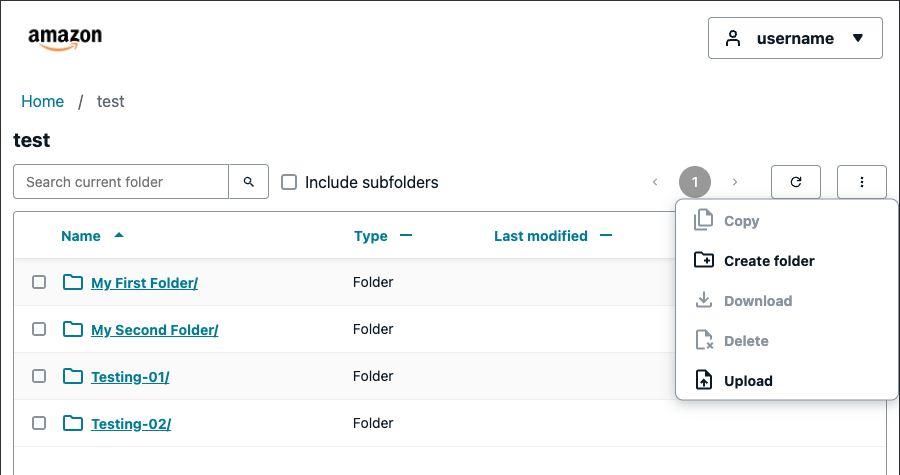Toggle the three-dot actions menu
Screen dimensions: 900x475
point(862,182)
